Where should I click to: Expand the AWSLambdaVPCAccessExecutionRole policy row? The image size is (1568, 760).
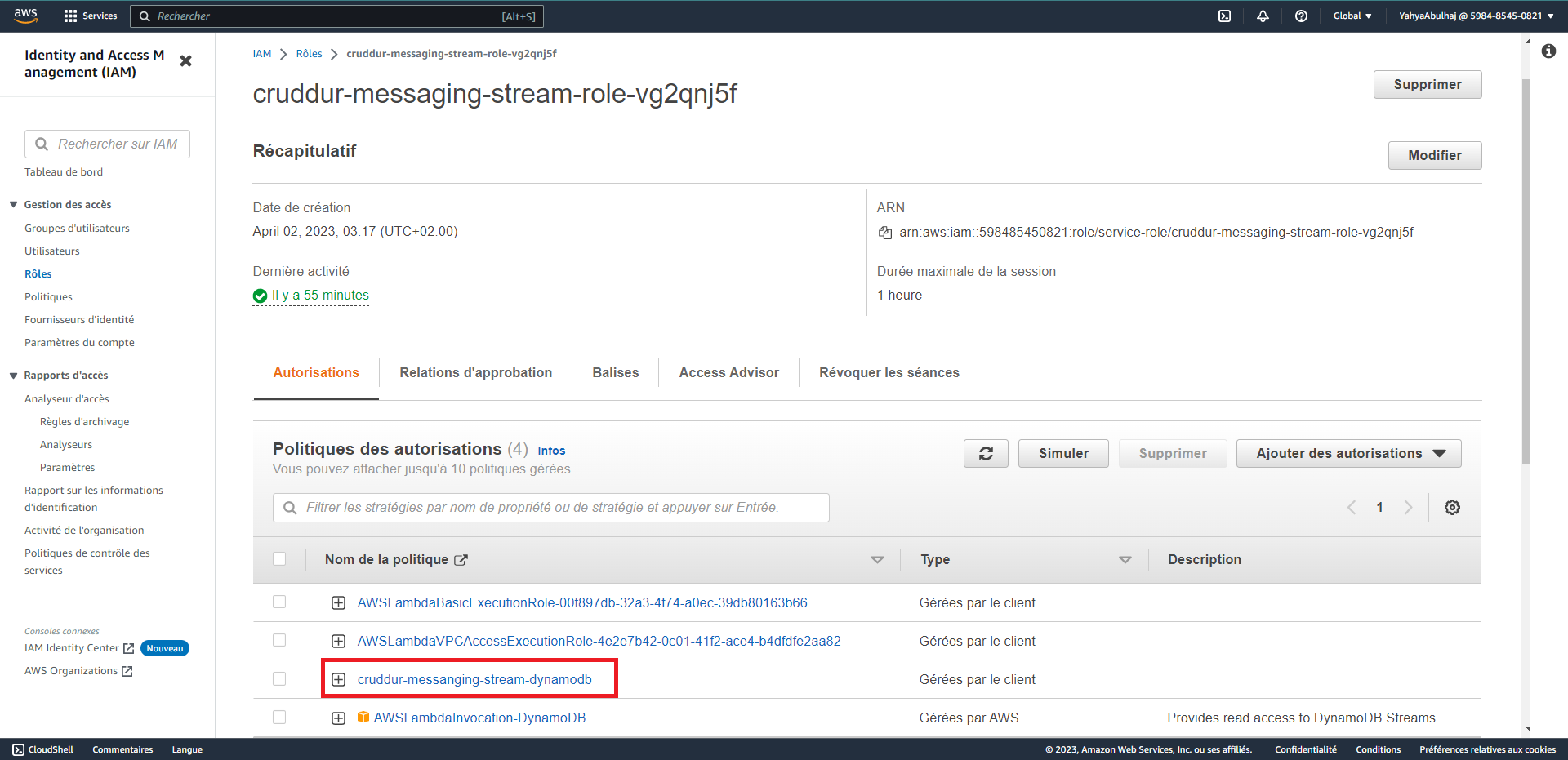pos(338,641)
